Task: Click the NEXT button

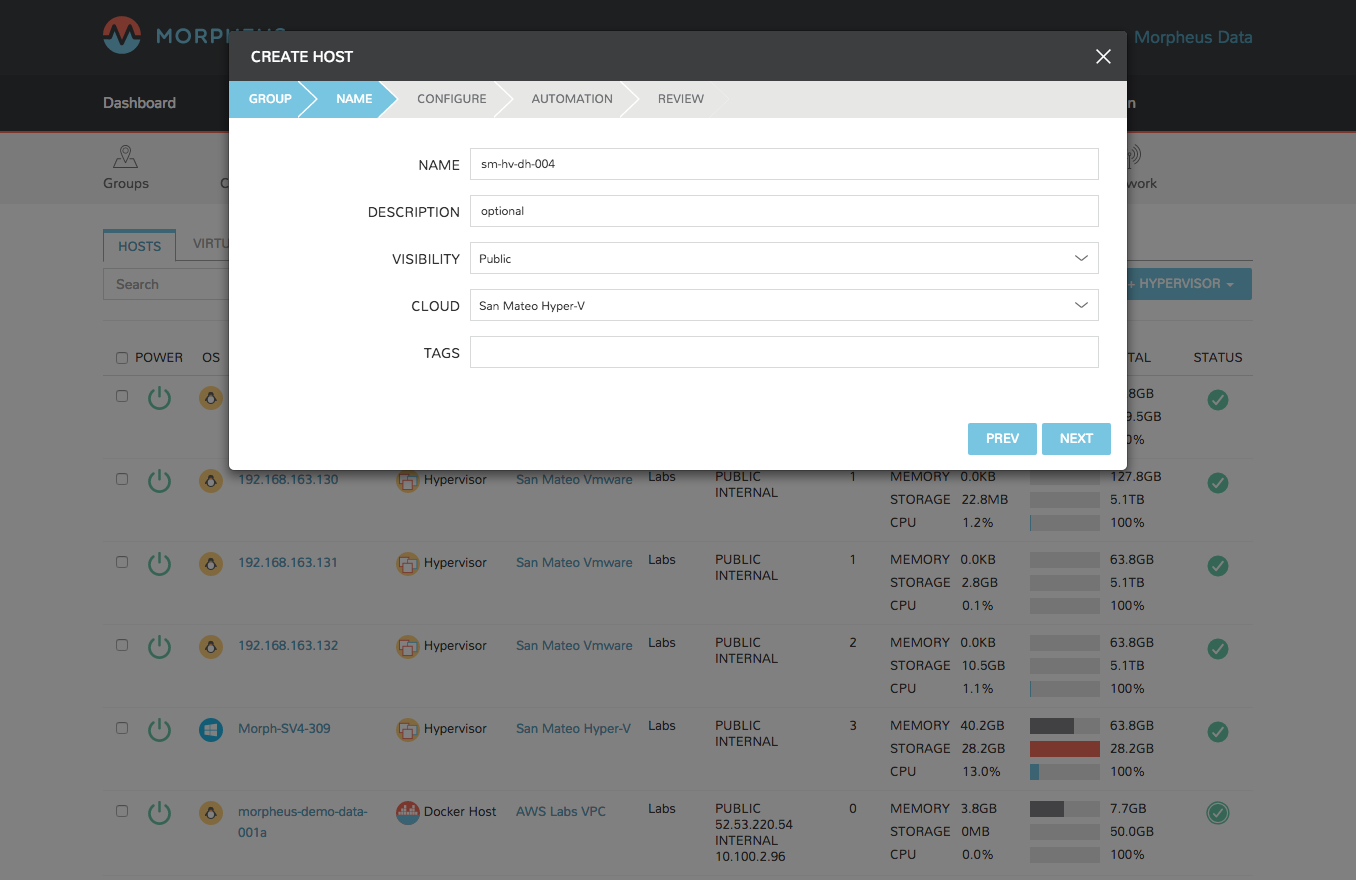Action: pyautogui.click(x=1076, y=438)
